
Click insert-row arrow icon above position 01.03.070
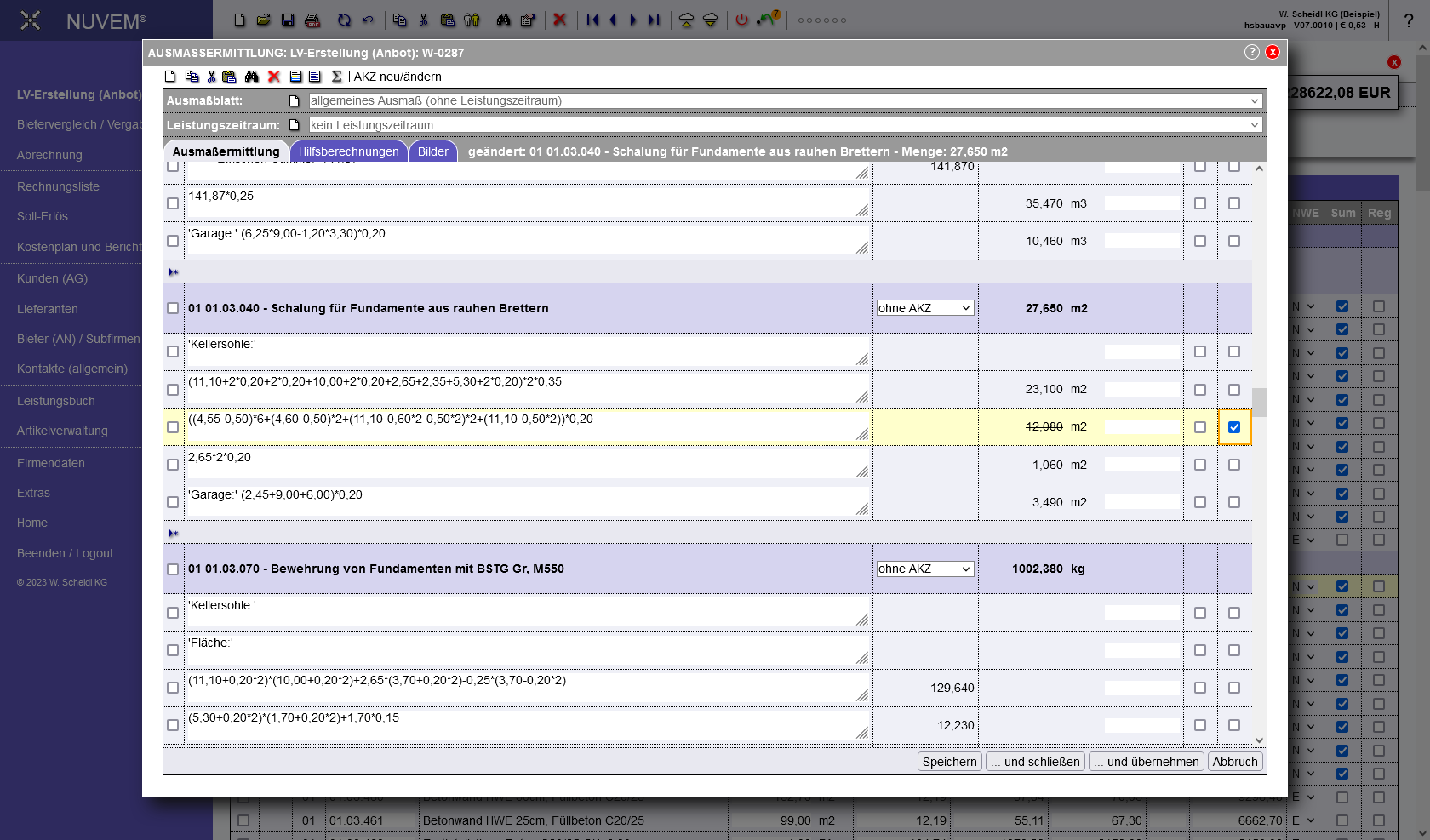pyautogui.click(x=174, y=534)
